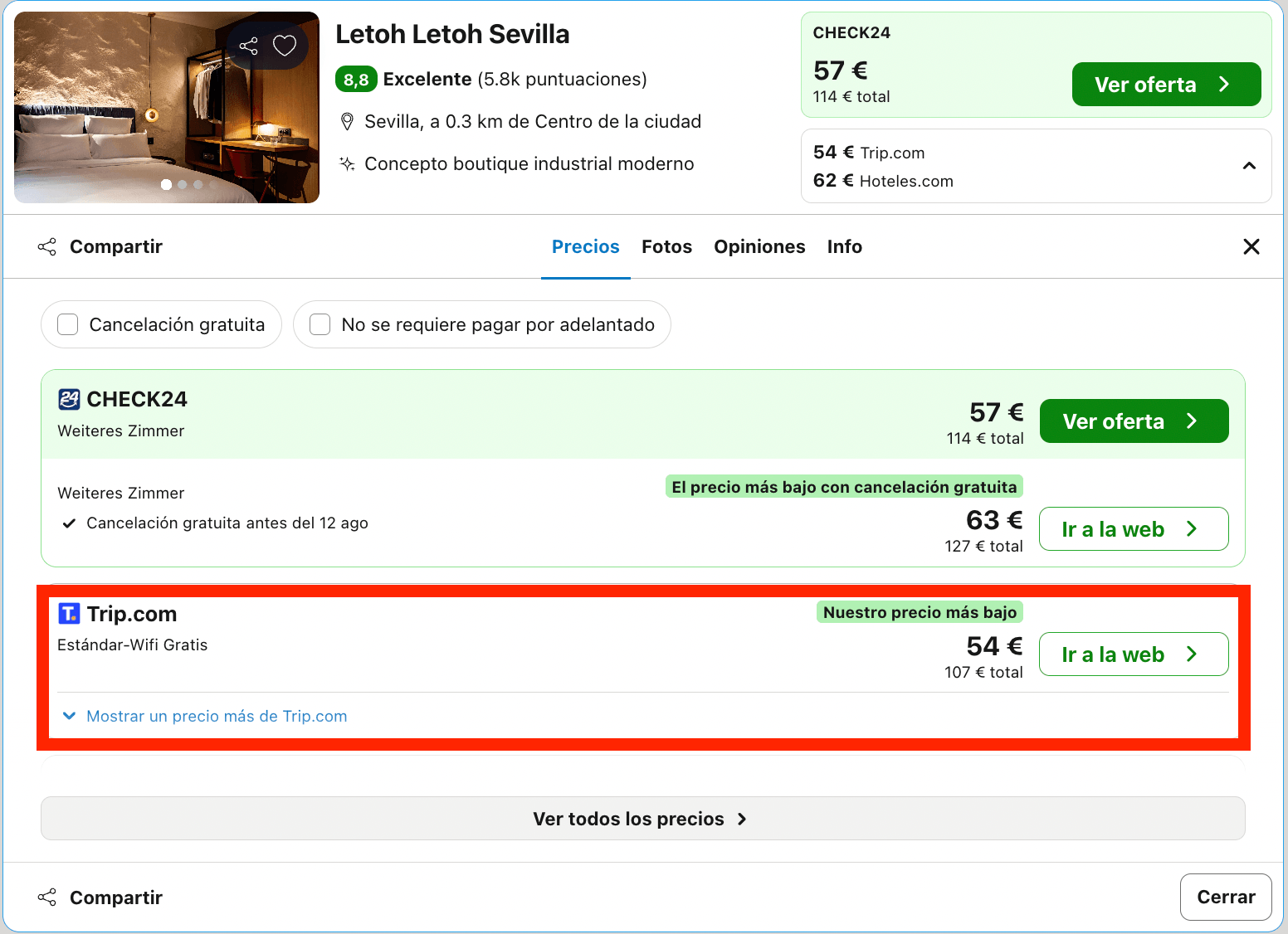Save hotel with heart icon on photo
The height and width of the screenshot is (934, 1288).
pos(285,46)
